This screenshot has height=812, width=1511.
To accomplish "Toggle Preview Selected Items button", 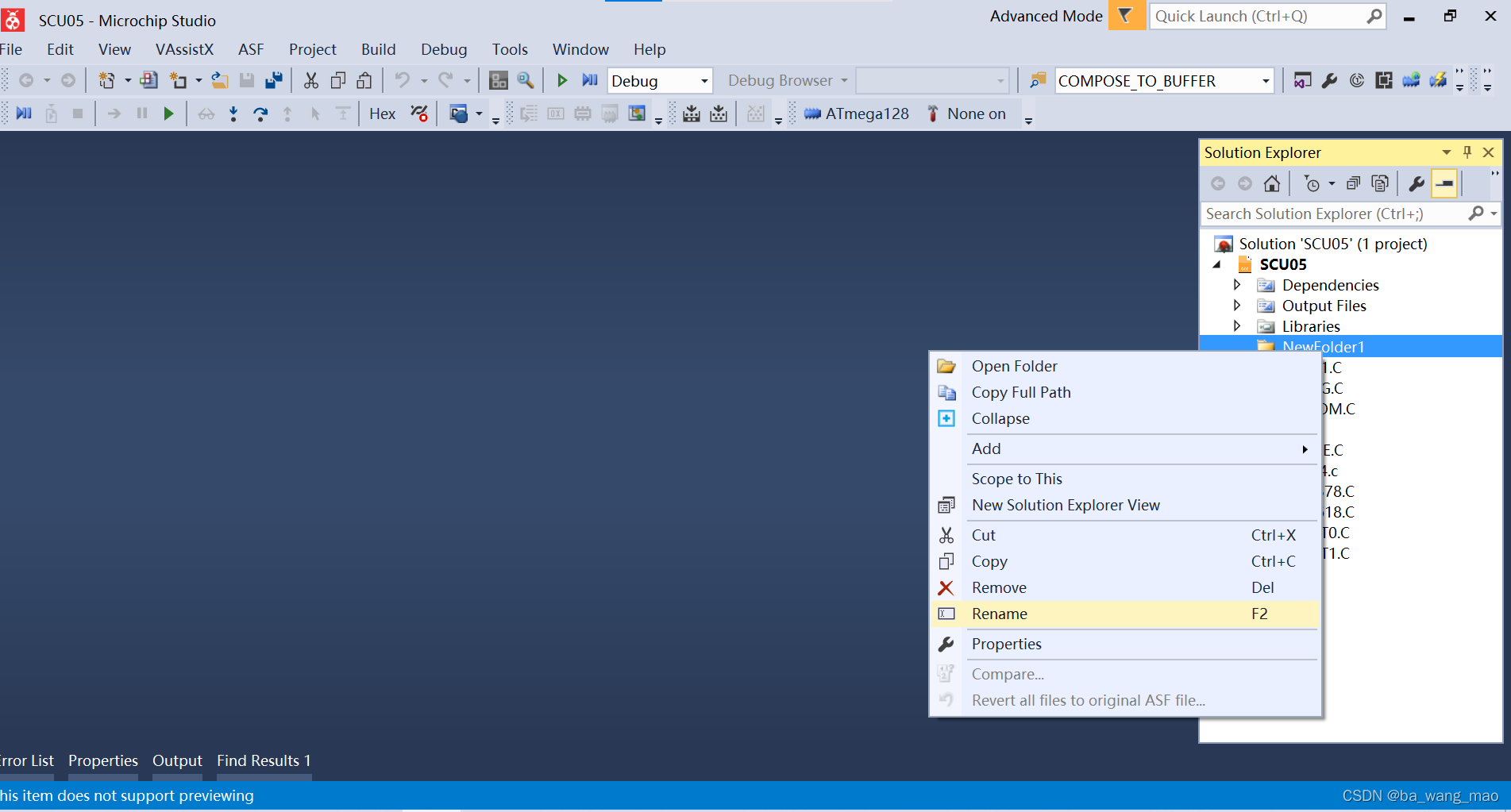I will tap(1444, 184).
